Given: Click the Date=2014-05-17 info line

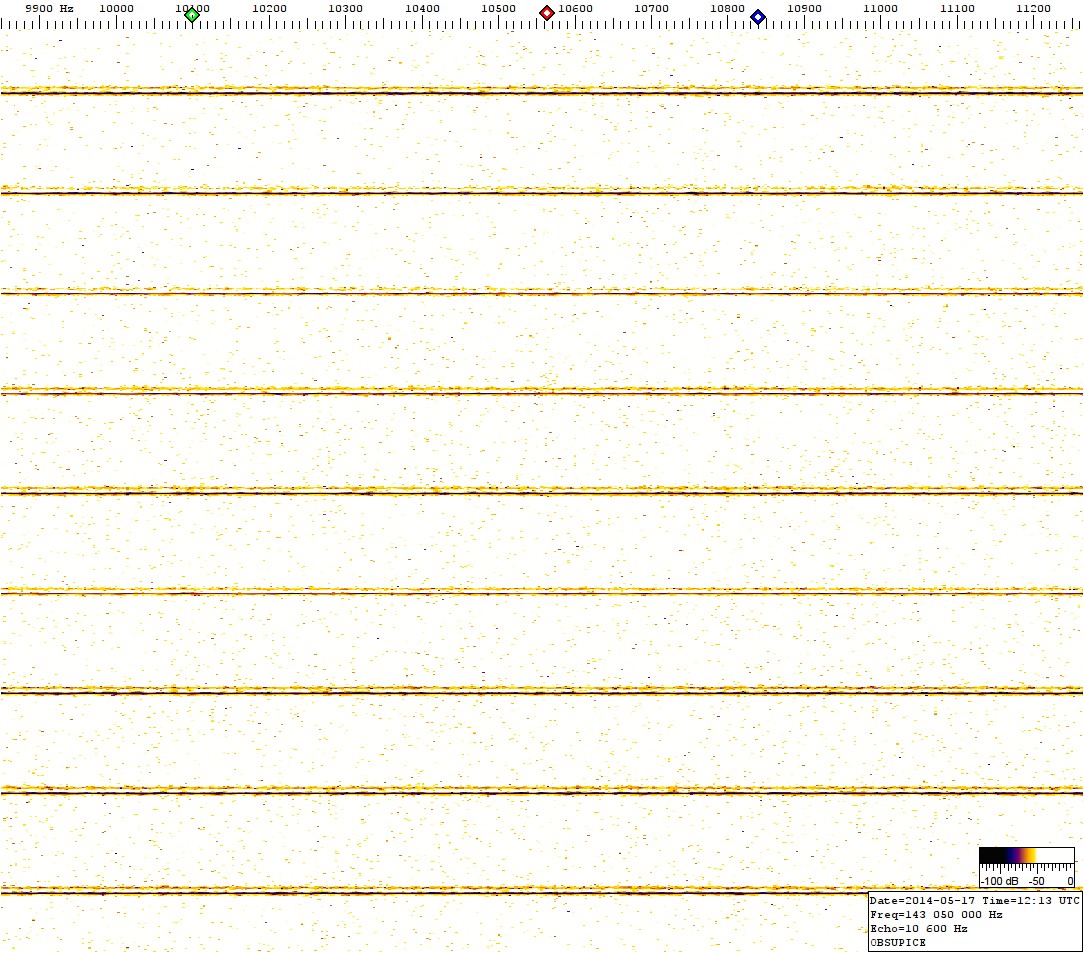Looking at the screenshot, I should [974, 900].
